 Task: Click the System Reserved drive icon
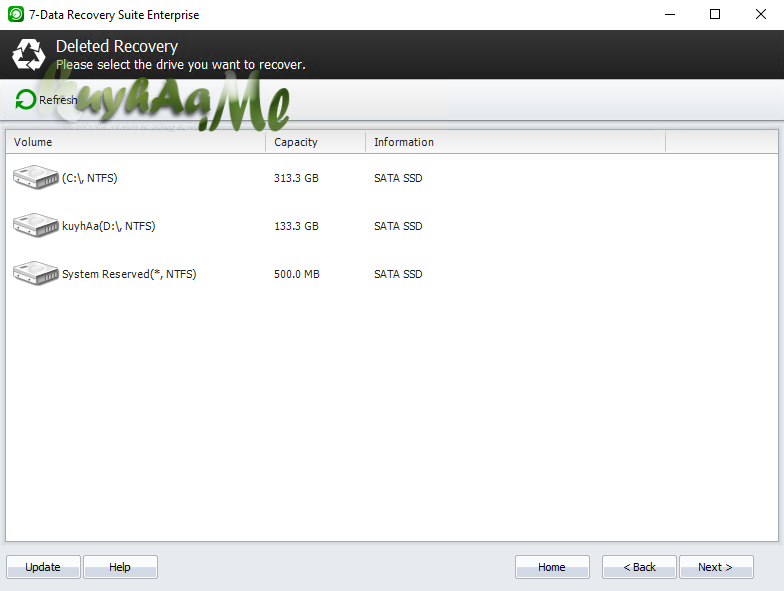(x=36, y=273)
